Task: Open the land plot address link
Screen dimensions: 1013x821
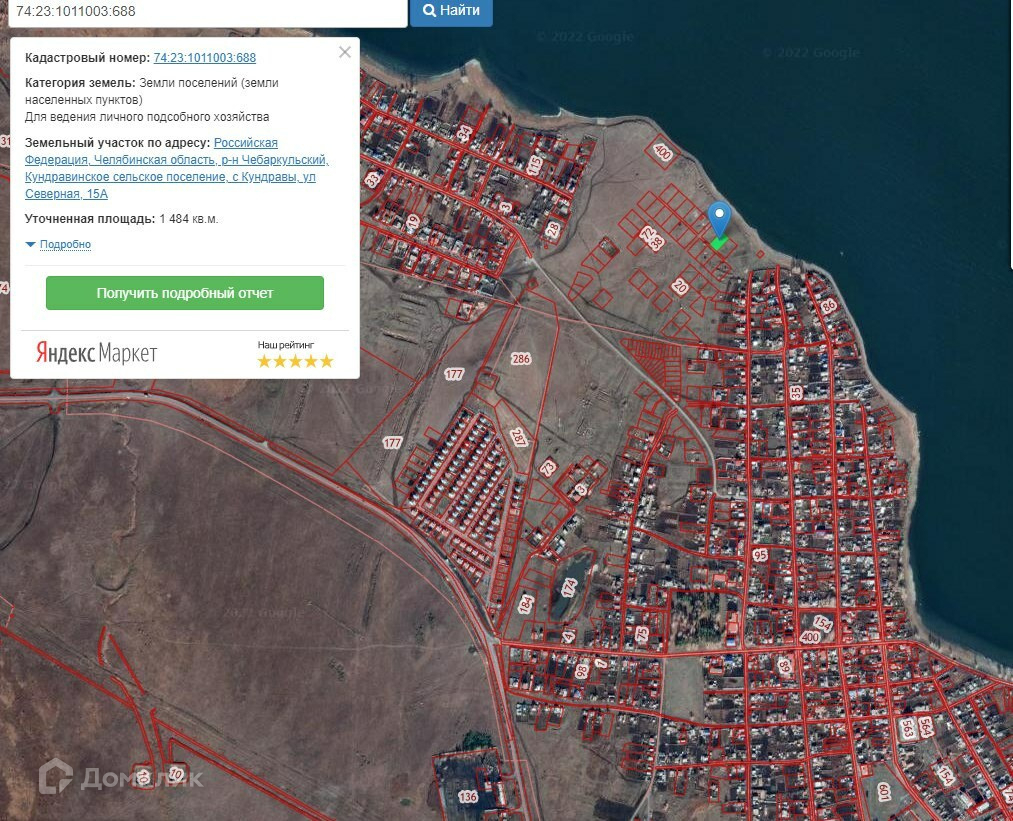Action: pos(176,168)
